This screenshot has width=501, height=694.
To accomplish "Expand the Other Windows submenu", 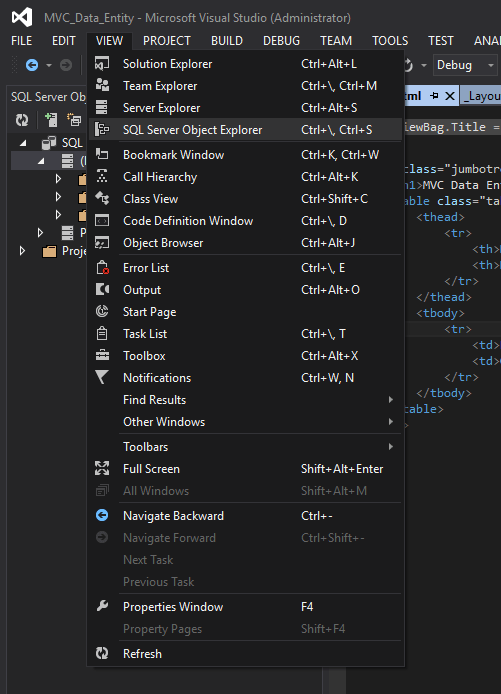I will click(x=390, y=421).
